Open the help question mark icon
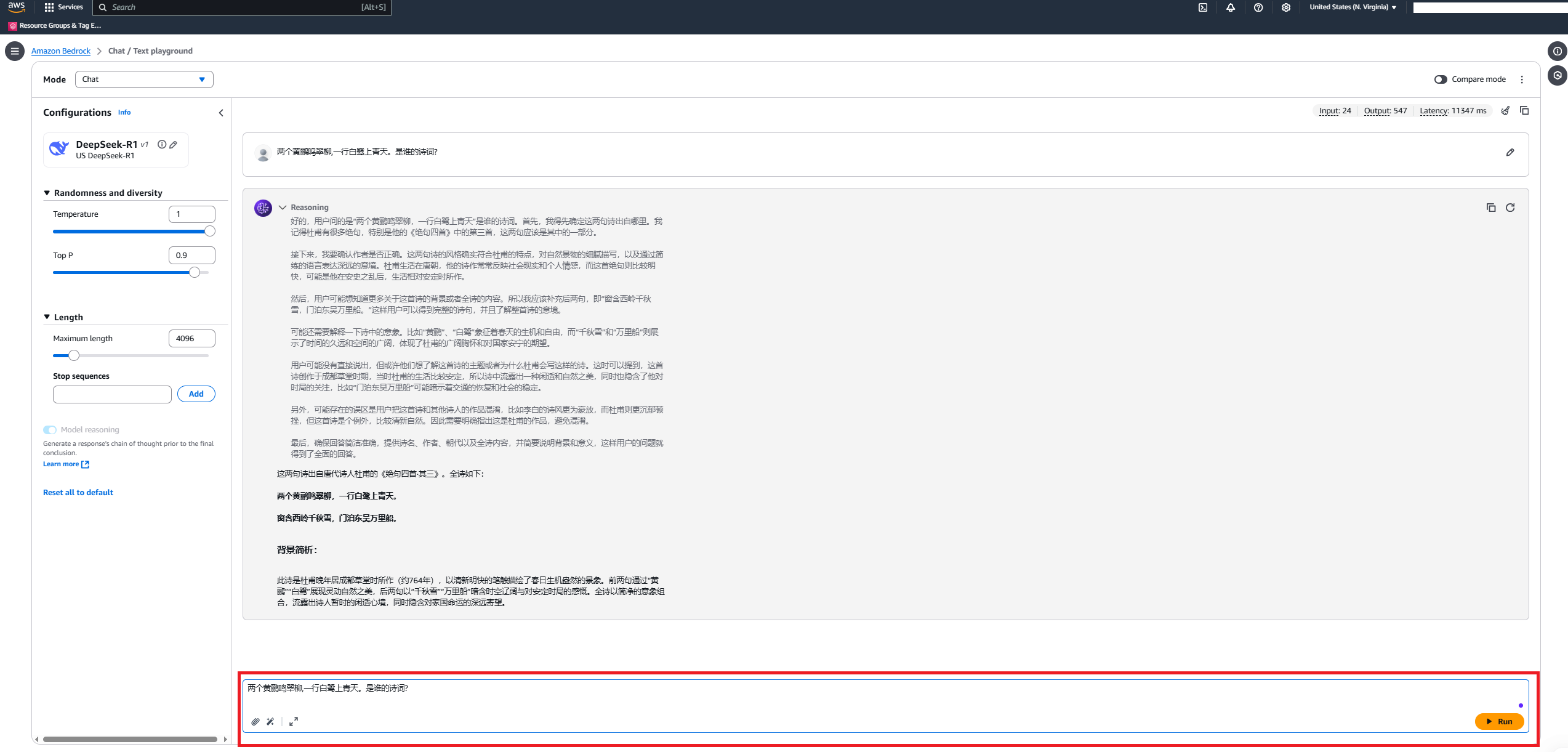Viewport: 1568px width, 752px height. click(x=1258, y=7)
